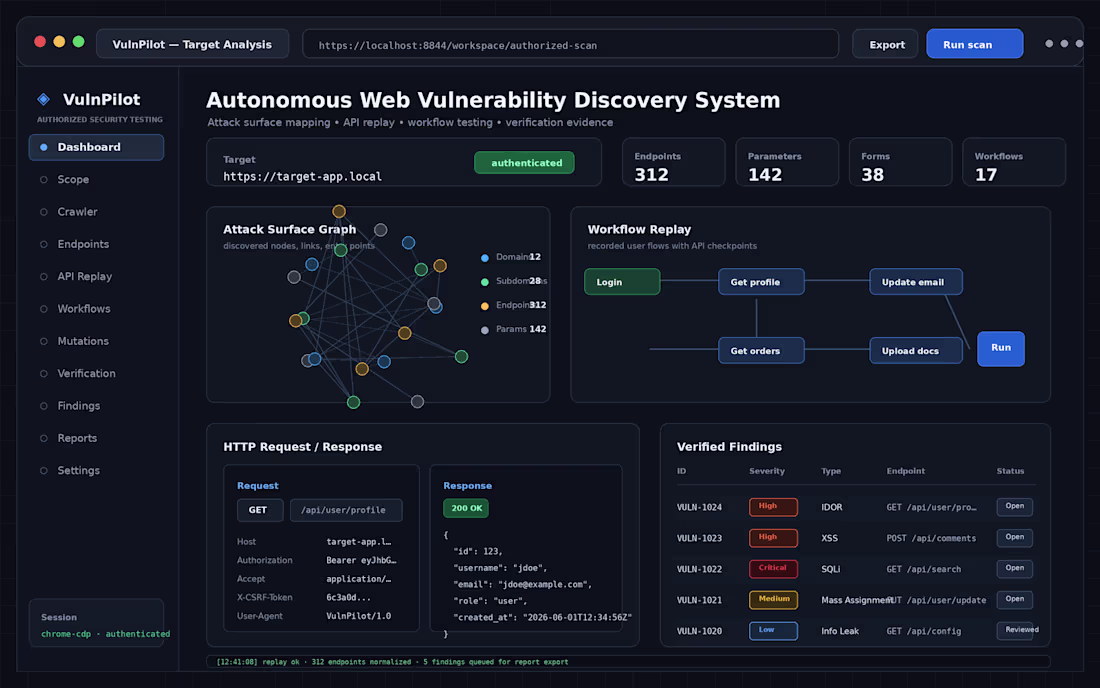The width and height of the screenshot is (1100, 688).
Task: Select the Login workflow step
Action: pyautogui.click(x=622, y=282)
